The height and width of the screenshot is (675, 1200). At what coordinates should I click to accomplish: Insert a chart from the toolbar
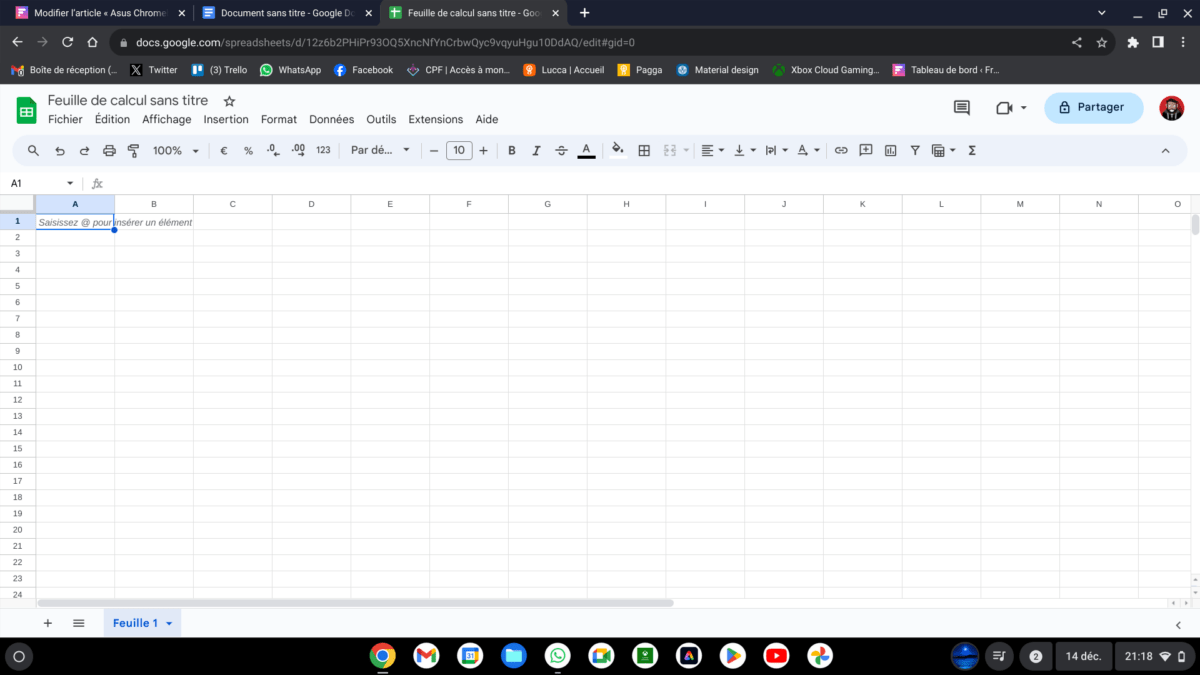890,151
